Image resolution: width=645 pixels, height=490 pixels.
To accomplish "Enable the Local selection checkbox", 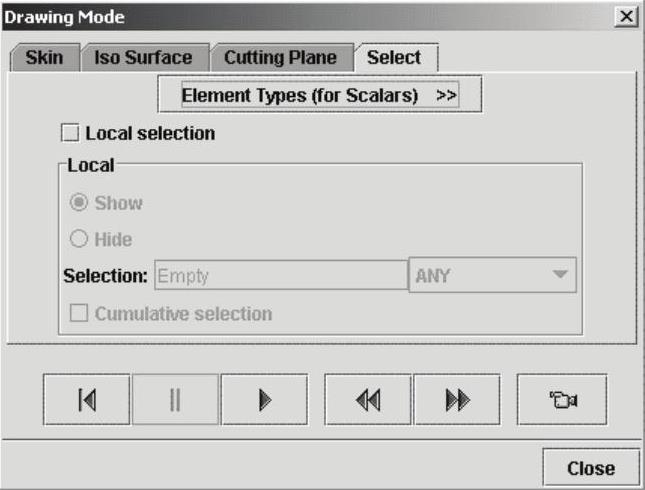I will [x=71, y=133].
